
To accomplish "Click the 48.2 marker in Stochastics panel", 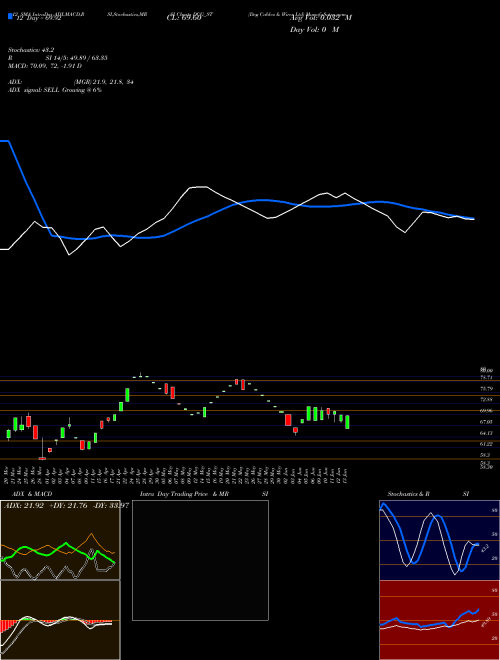I will pyautogui.click(x=484, y=548).
